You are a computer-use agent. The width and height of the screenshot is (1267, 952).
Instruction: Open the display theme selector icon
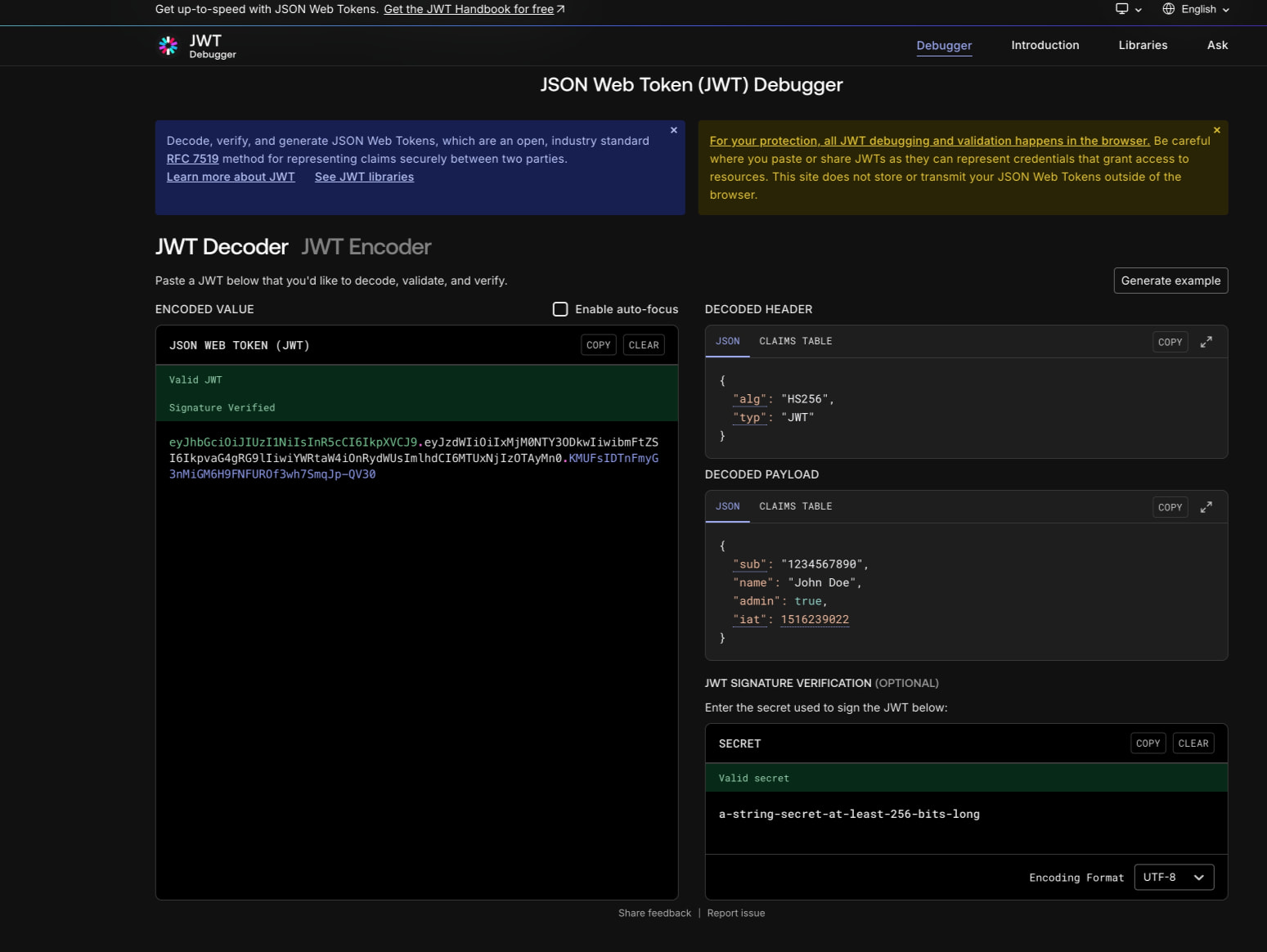pyautogui.click(x=1128, y=9)
